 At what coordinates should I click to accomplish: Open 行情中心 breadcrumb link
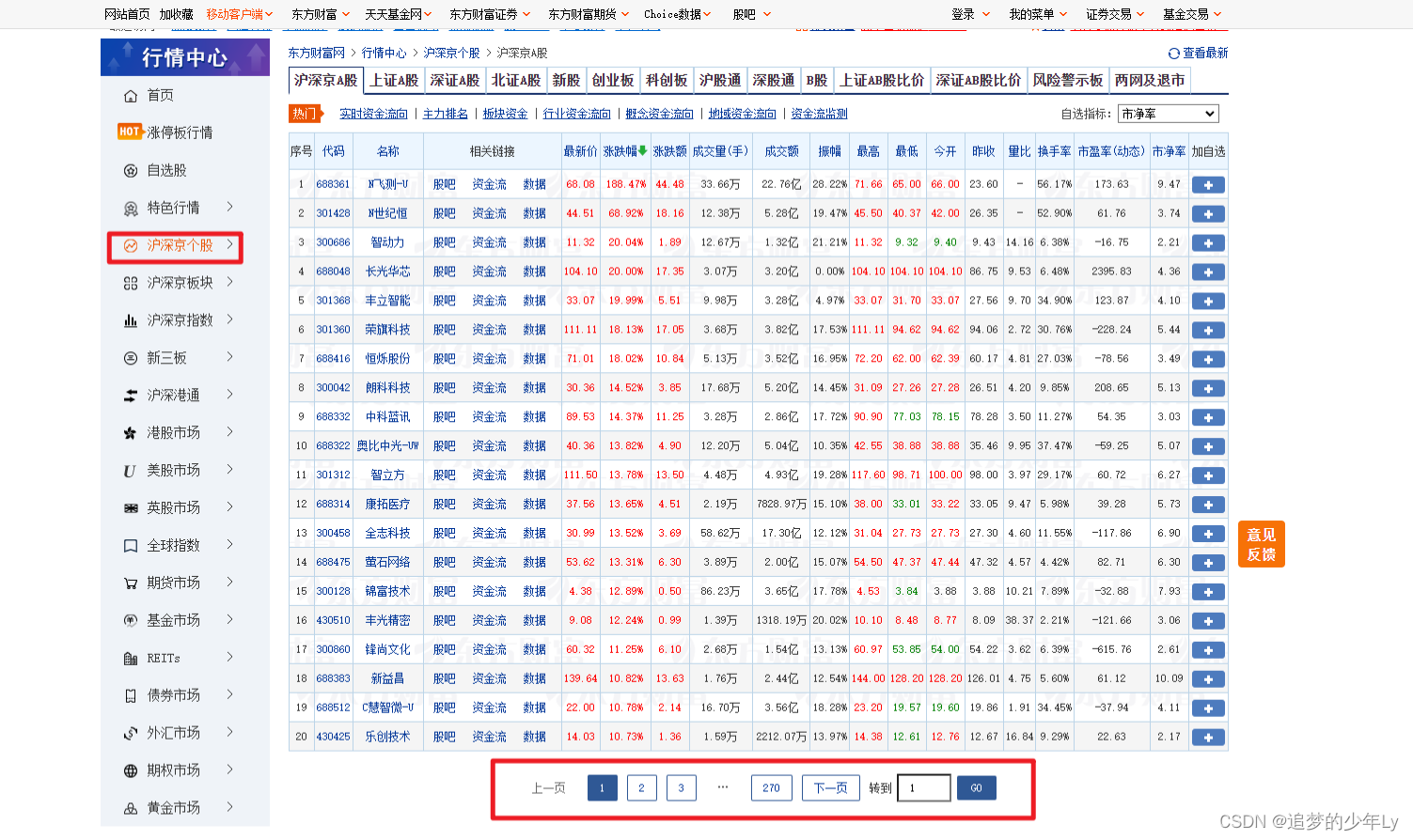point(385,53)
